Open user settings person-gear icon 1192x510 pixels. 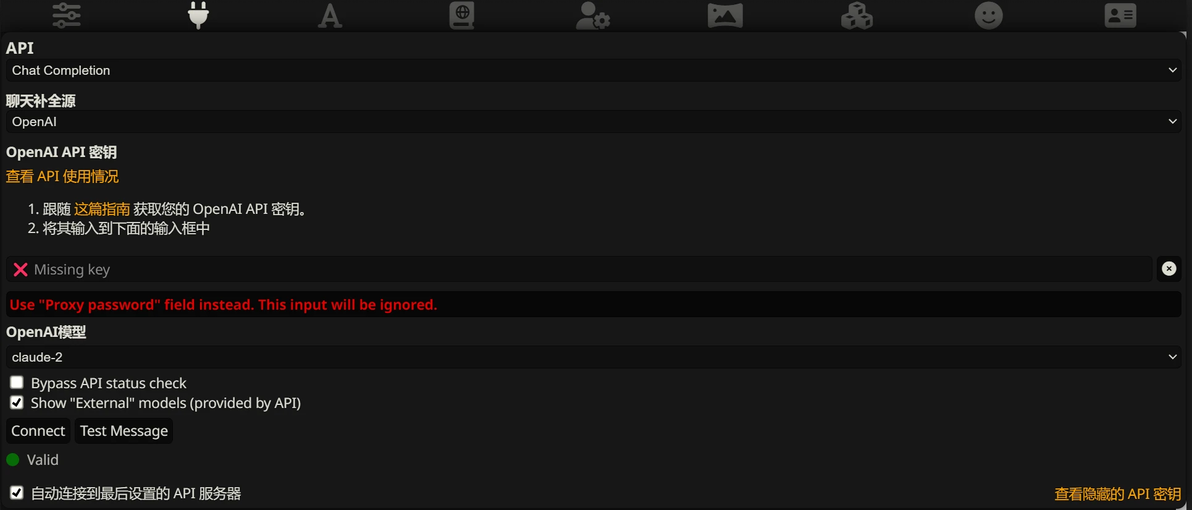[x=593, y=15]
